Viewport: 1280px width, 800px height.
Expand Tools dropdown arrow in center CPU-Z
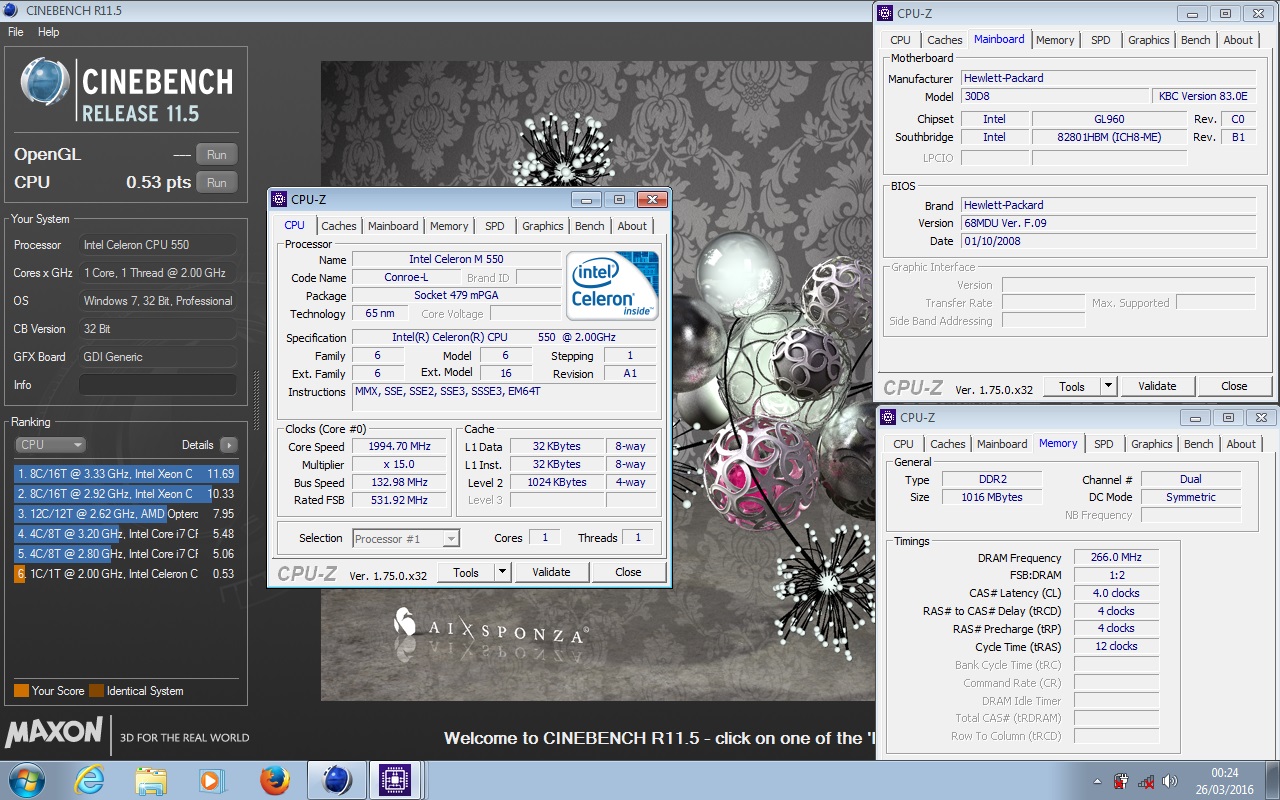[502, 572]
